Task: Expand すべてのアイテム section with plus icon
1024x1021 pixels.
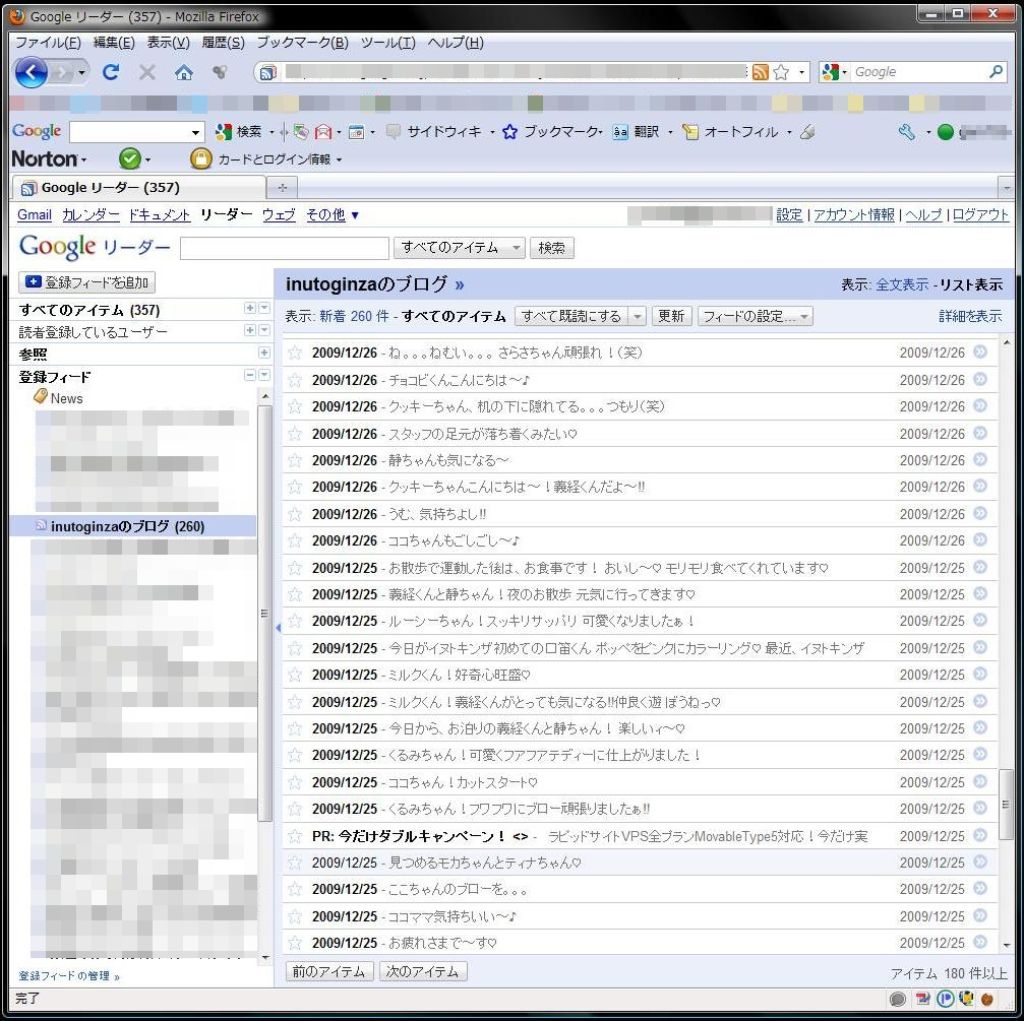Action: [249, 308]
